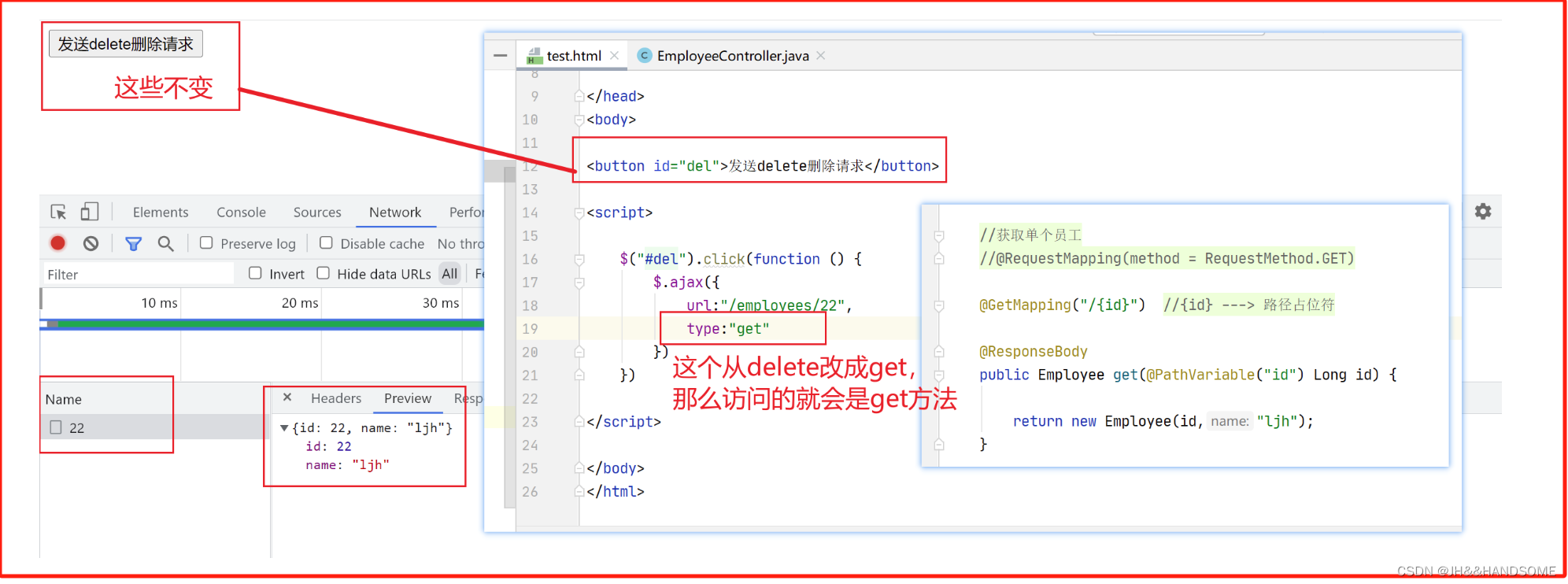Open the Console tab in DevTools

pyautogui.click(x=241, y=213)
